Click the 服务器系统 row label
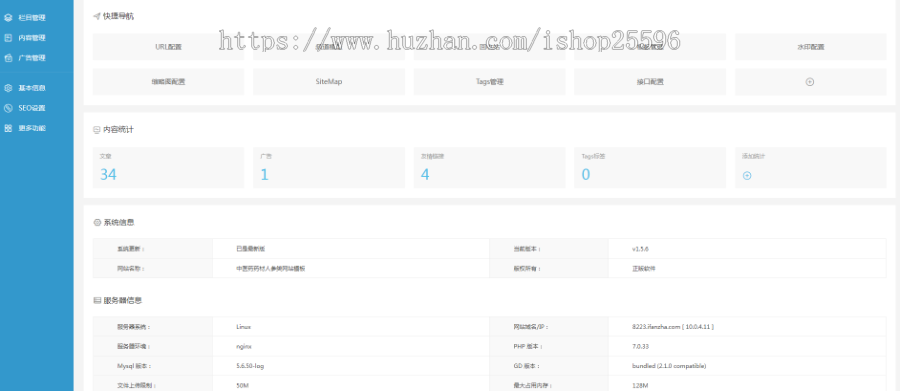Image resolution: width=900 pixels, height=391 pixels. [x=134, y=327]
